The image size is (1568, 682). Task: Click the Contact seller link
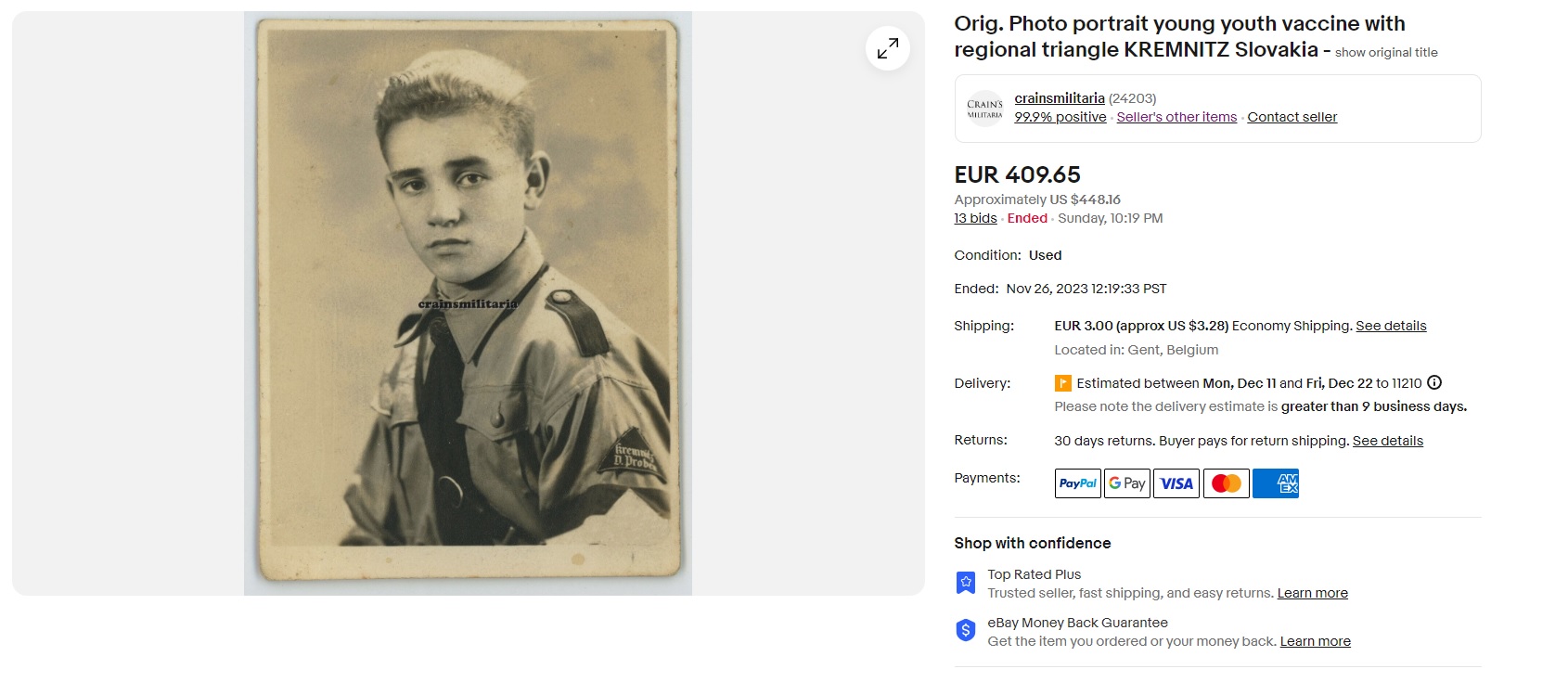point(1292,117)
